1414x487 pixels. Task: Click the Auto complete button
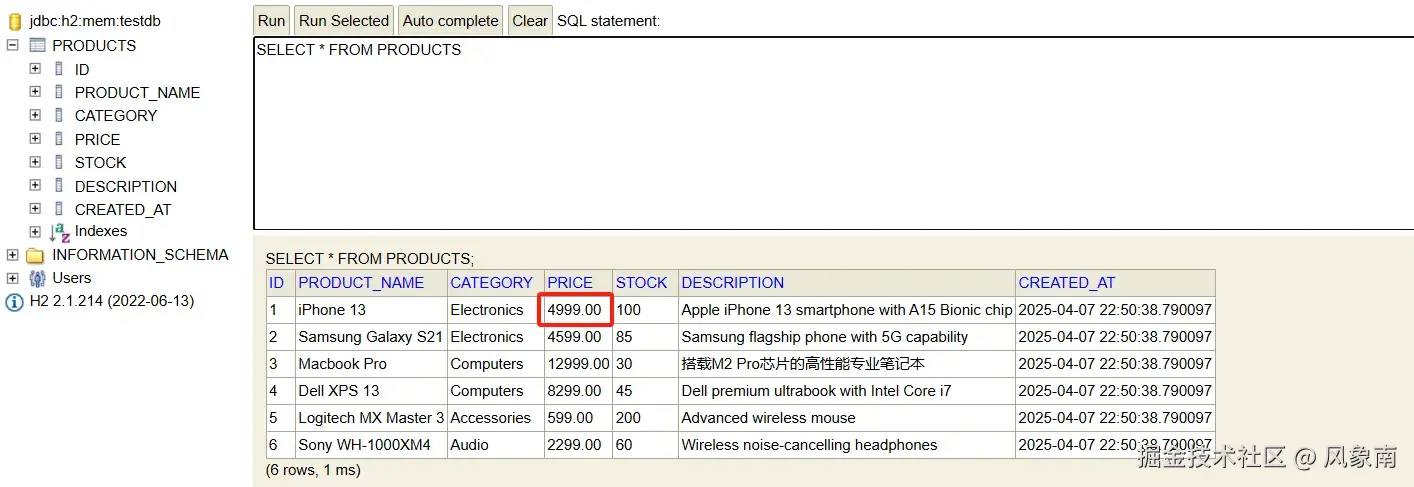(x=450, y=21)
